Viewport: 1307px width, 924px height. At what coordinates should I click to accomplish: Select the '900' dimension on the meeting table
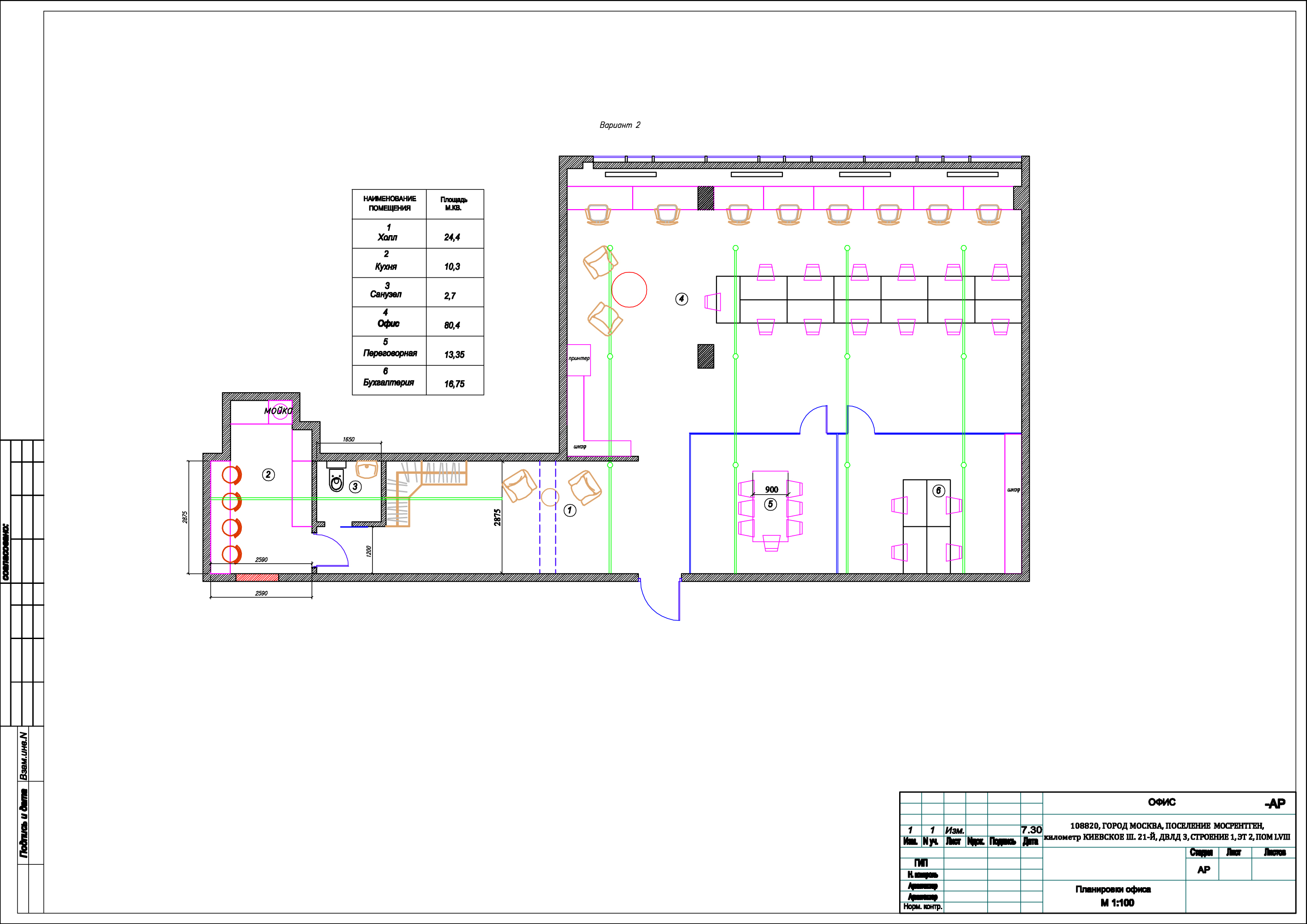pyautogui.click(x=771, y=490)
